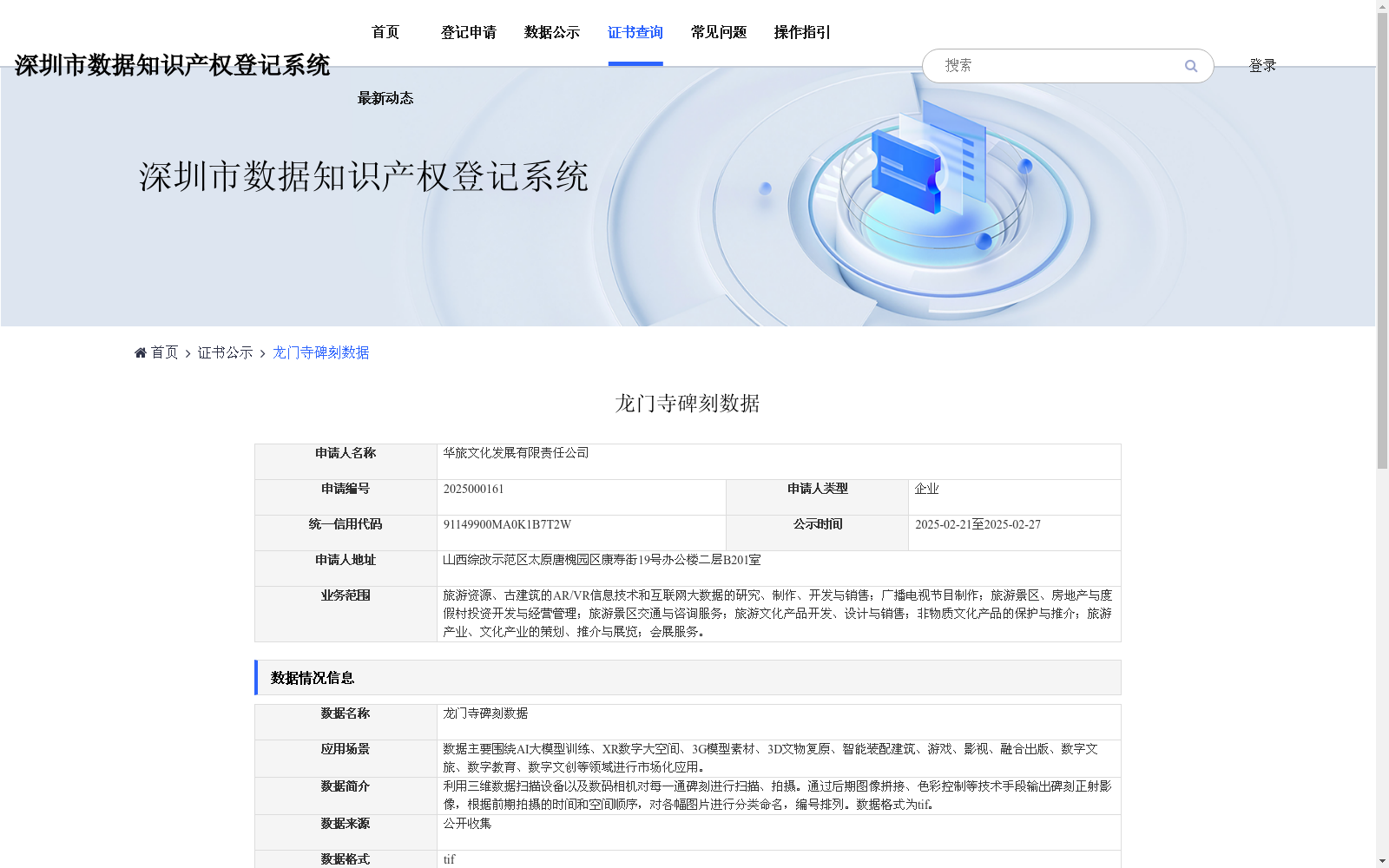
Task: Click the 3D document illustration in banner
Action: (929, 156)
